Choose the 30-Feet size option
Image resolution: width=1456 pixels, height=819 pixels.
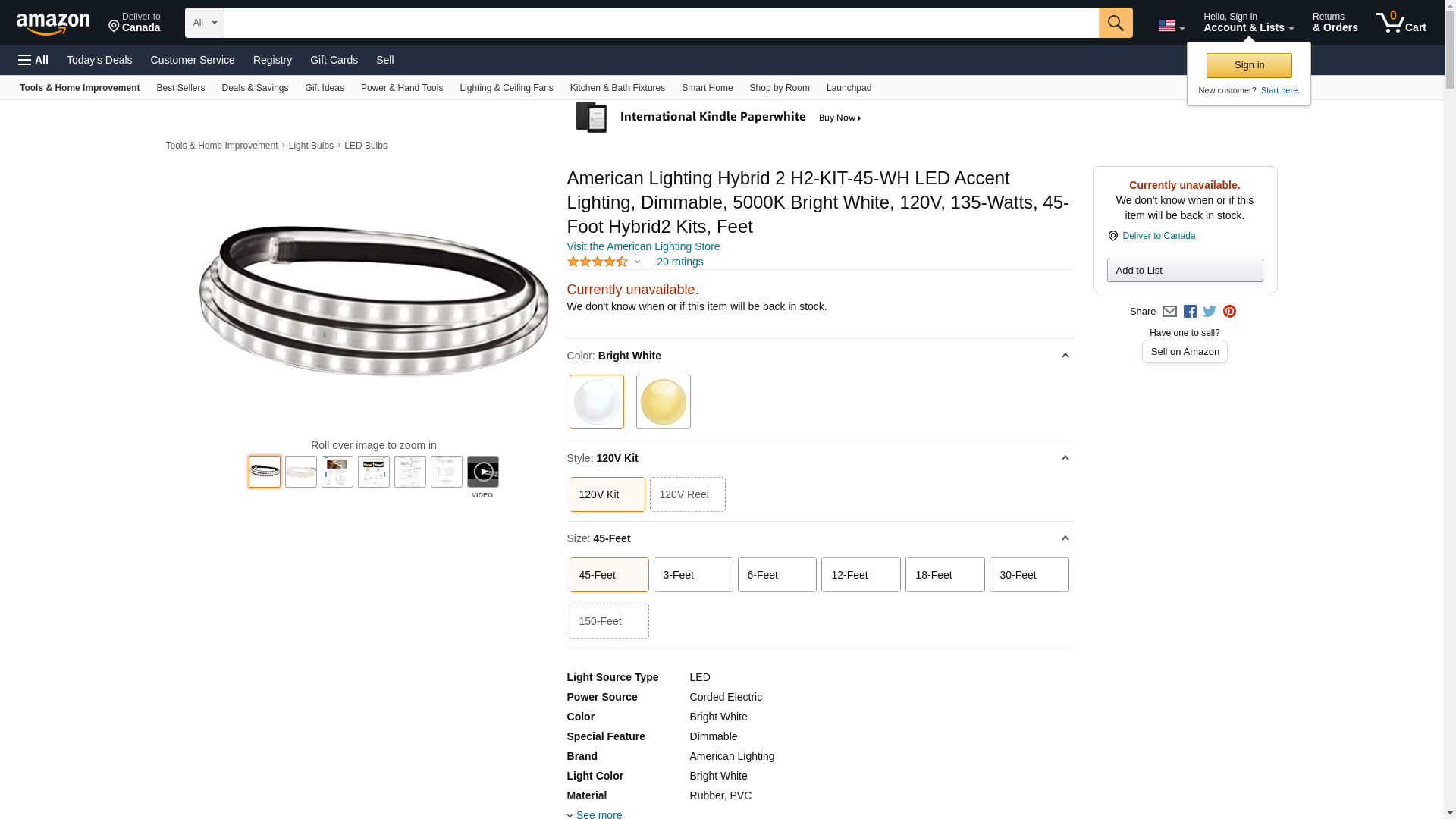pos(1028,575)
